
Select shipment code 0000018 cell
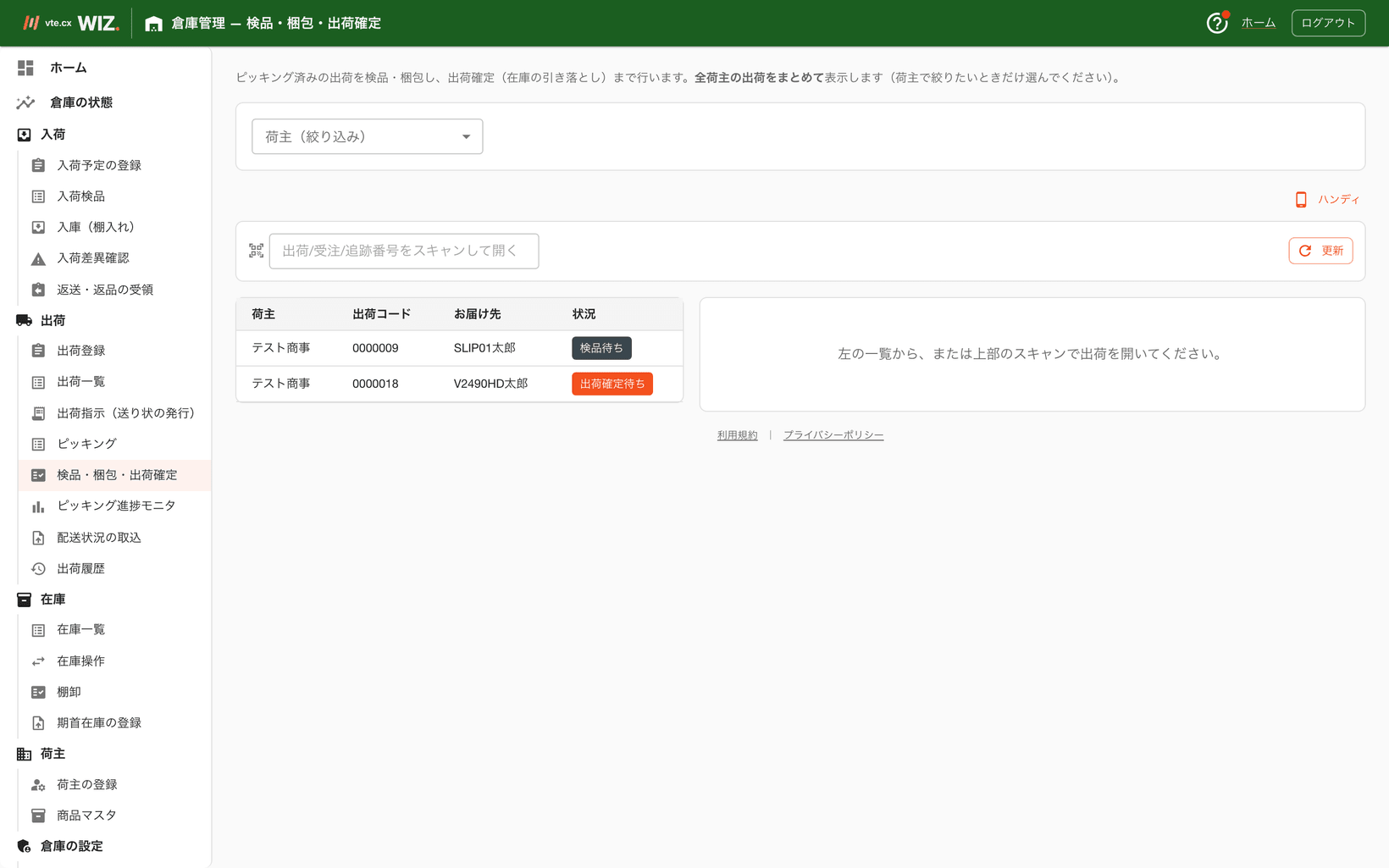point(375,384)
